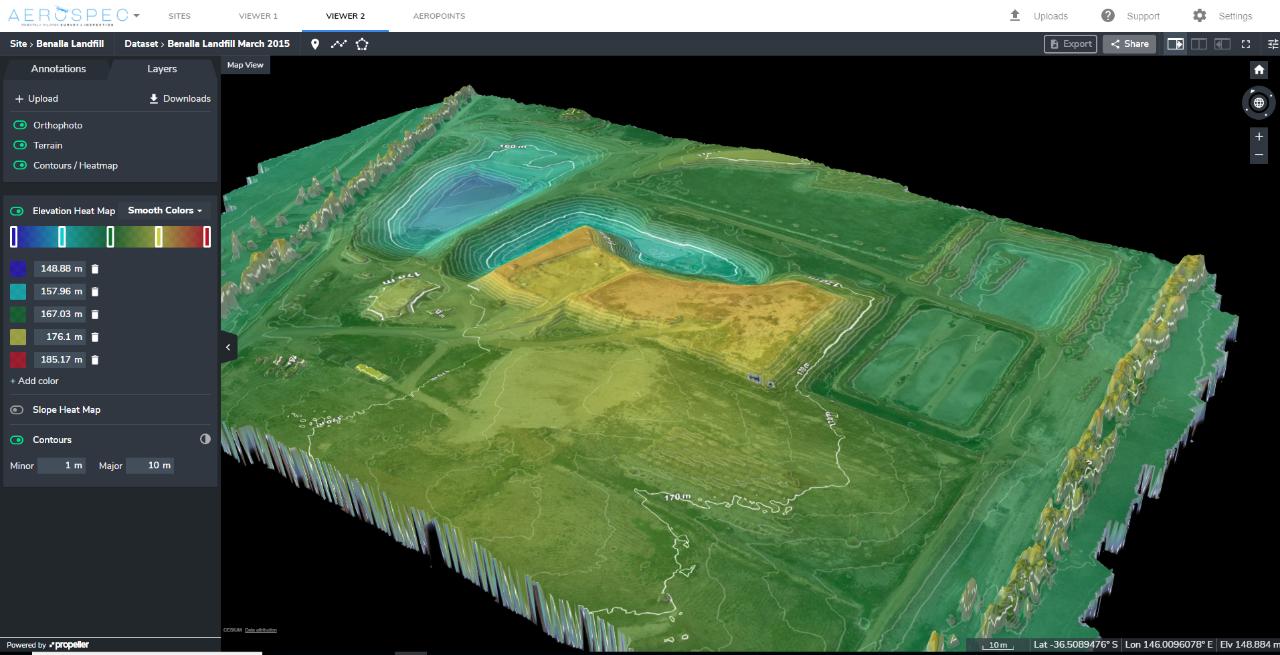Select the polygon area tool
The width and height of the screenshot is (1280, 655).
click(x=362, y=44)
